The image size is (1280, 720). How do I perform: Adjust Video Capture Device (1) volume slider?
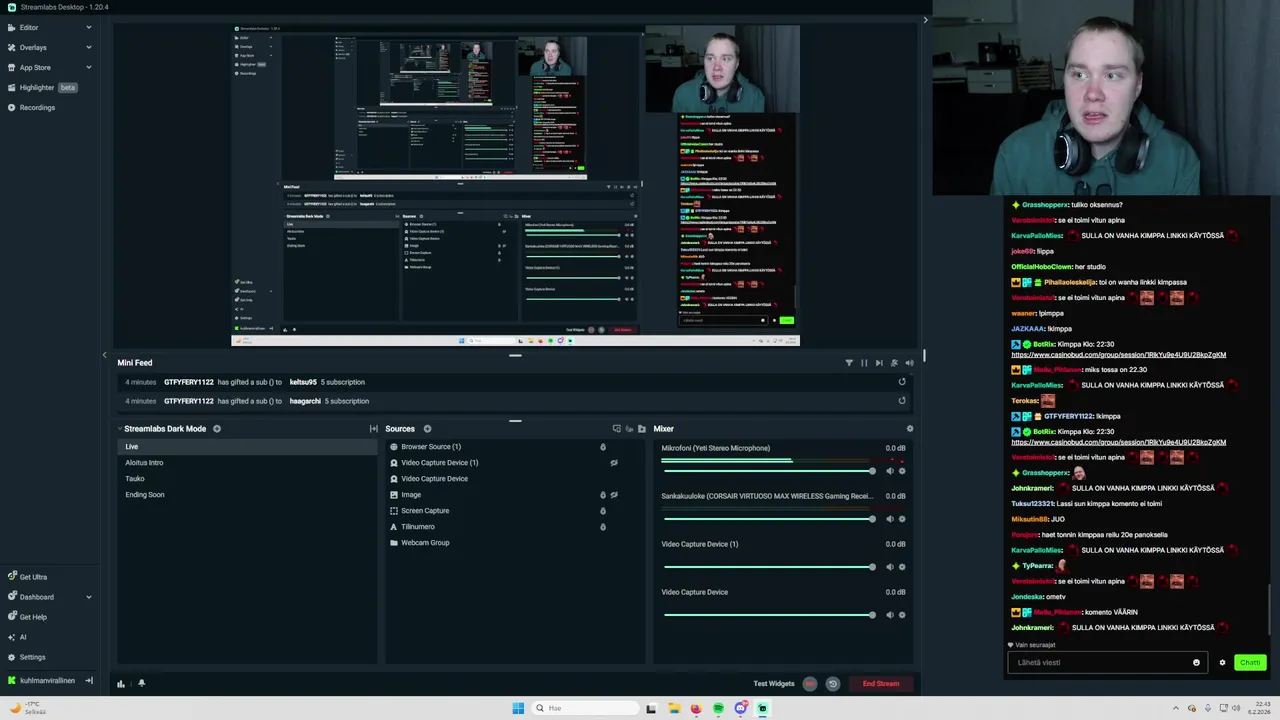click(x=768, y=567)
